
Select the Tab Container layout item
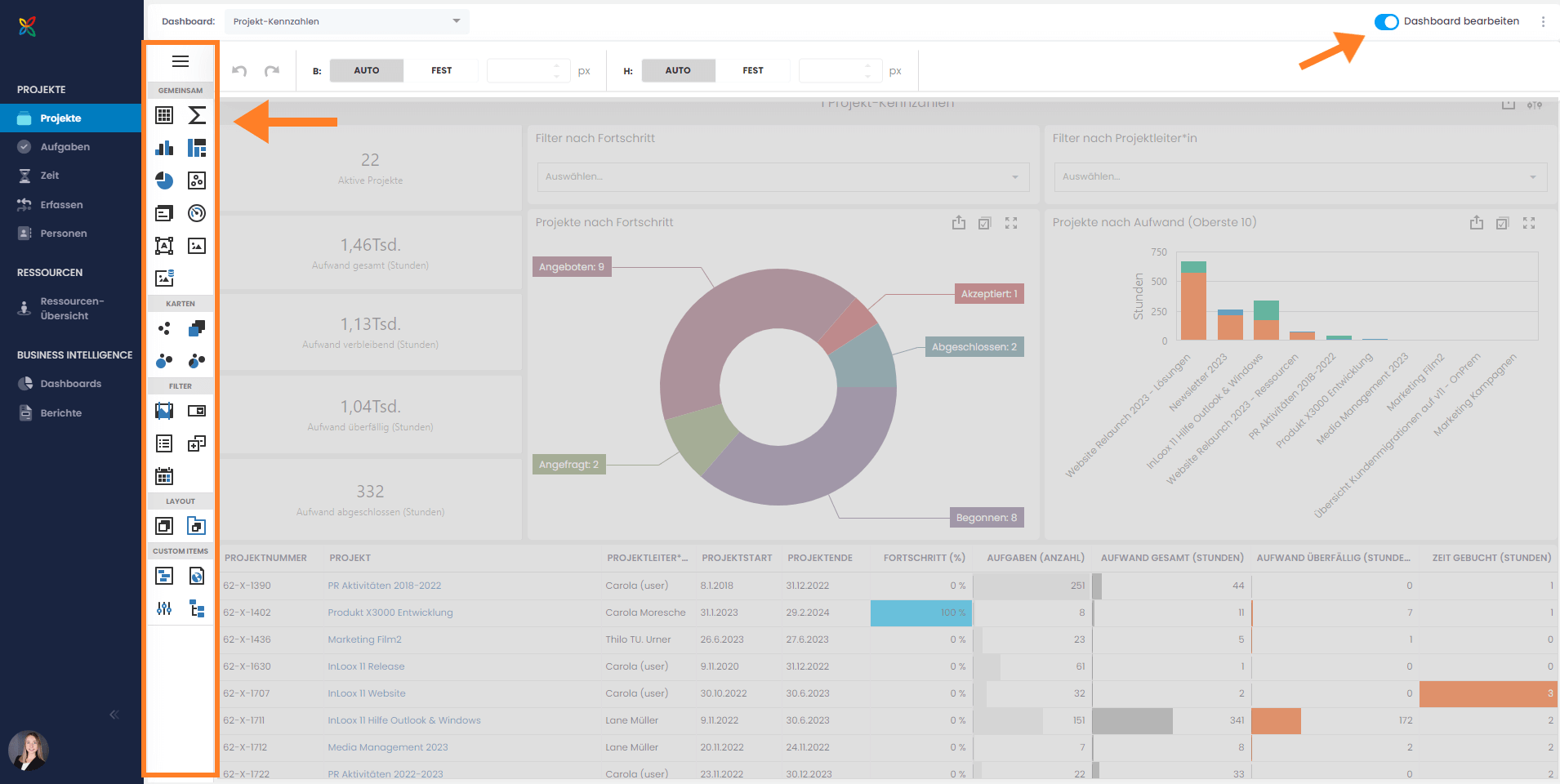coord(197,525)
